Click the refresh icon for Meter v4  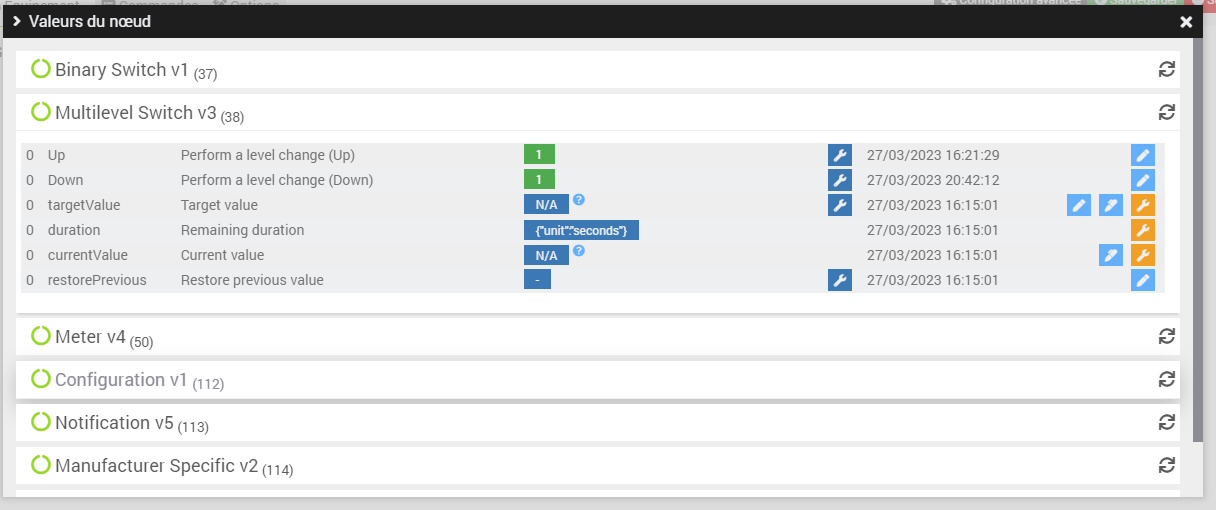(x=1165, y=336)
